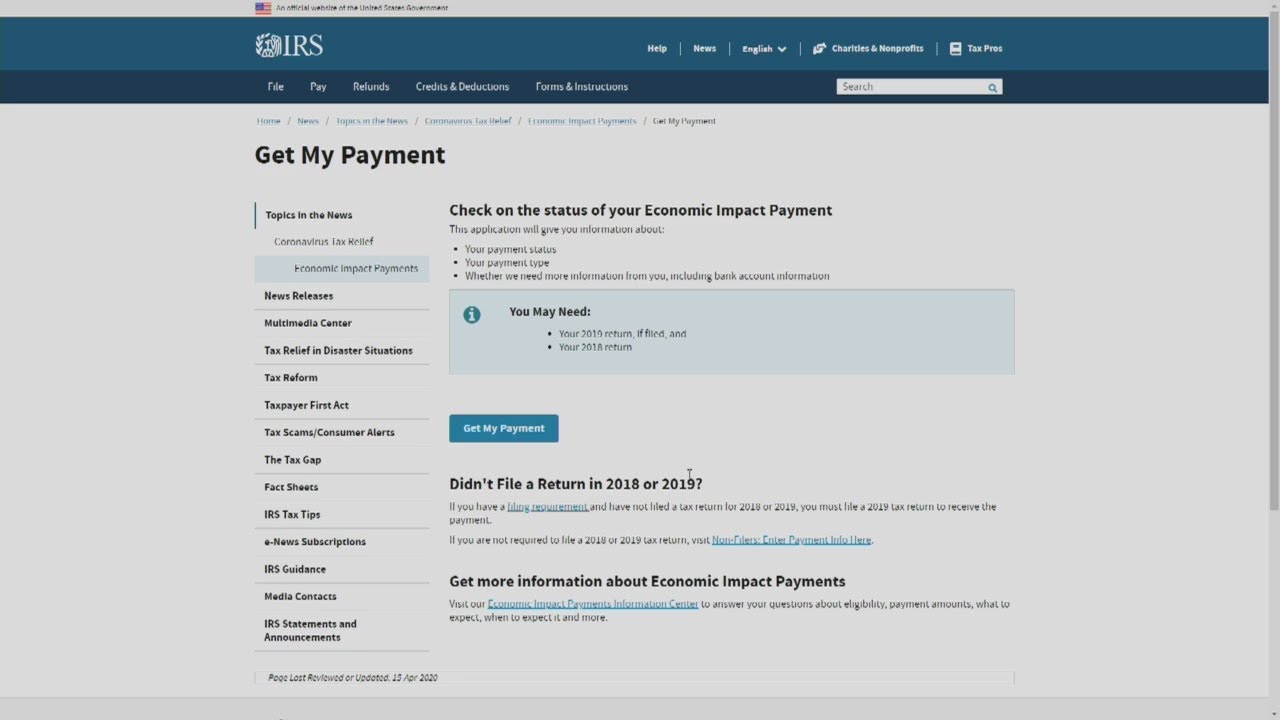Click the Topics in the News breadcrumb

(x=372, y=121)
